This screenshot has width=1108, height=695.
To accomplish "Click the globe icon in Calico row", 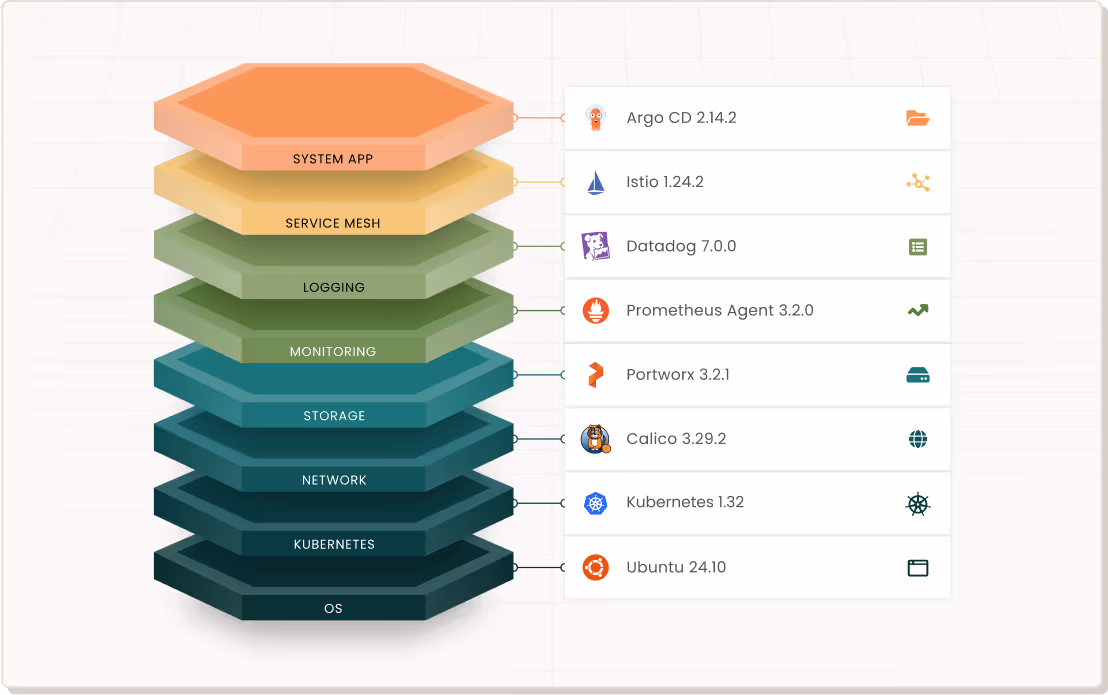I will coord(918,439).
